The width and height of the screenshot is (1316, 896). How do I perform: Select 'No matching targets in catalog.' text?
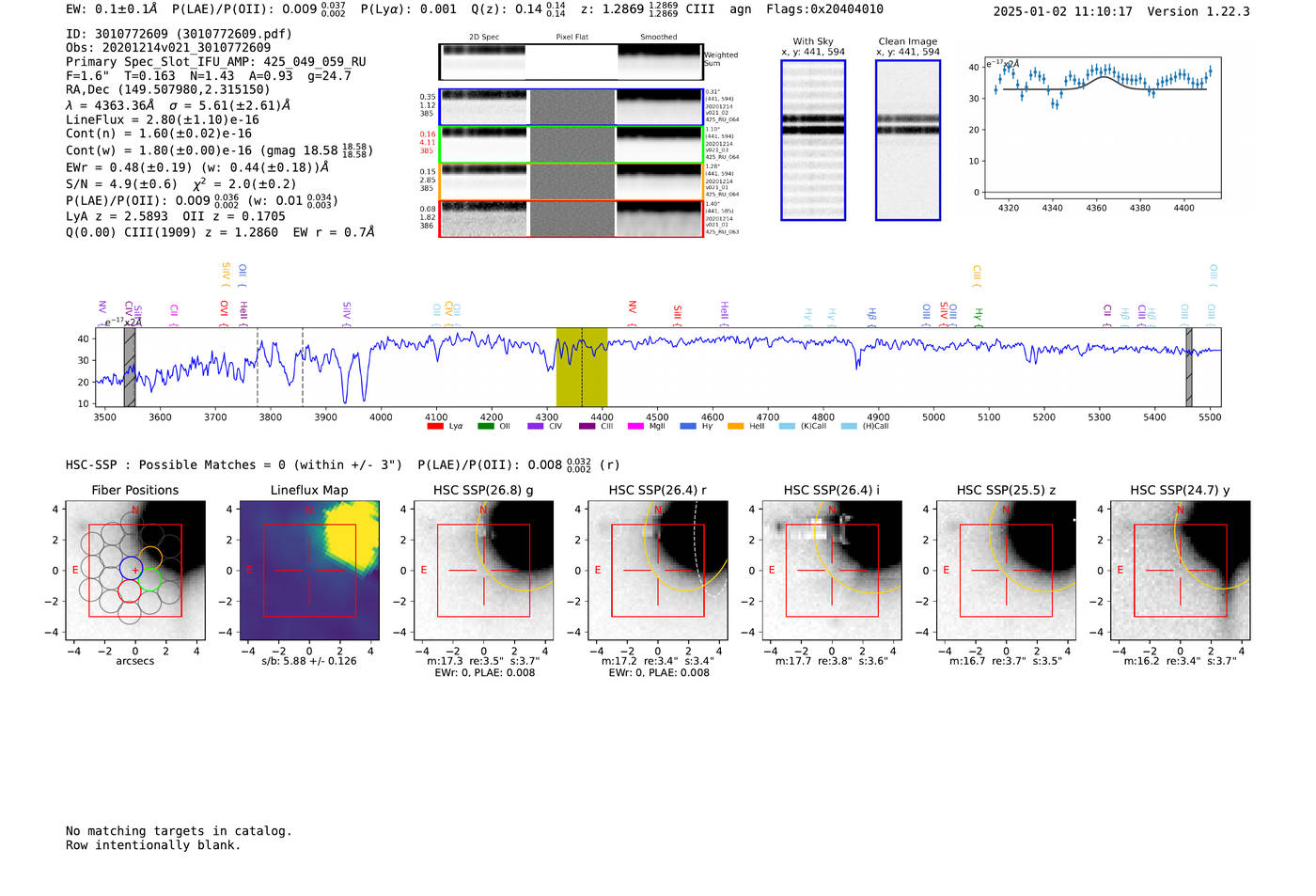point(179,831)
